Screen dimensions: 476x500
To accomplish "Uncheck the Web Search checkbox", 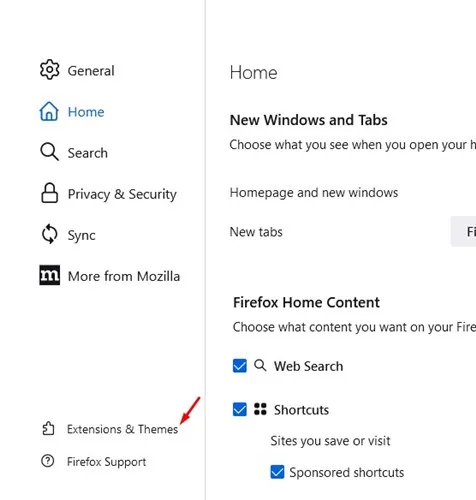I will pos(240,366).
